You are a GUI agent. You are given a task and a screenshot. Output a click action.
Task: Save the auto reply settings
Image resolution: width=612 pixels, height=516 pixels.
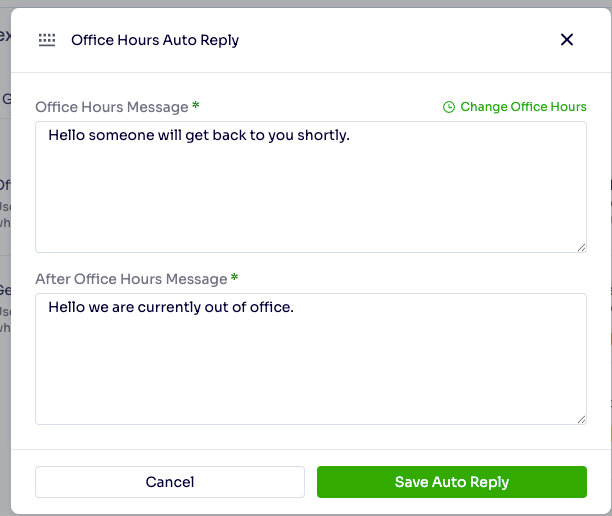[x=451, y=482]
